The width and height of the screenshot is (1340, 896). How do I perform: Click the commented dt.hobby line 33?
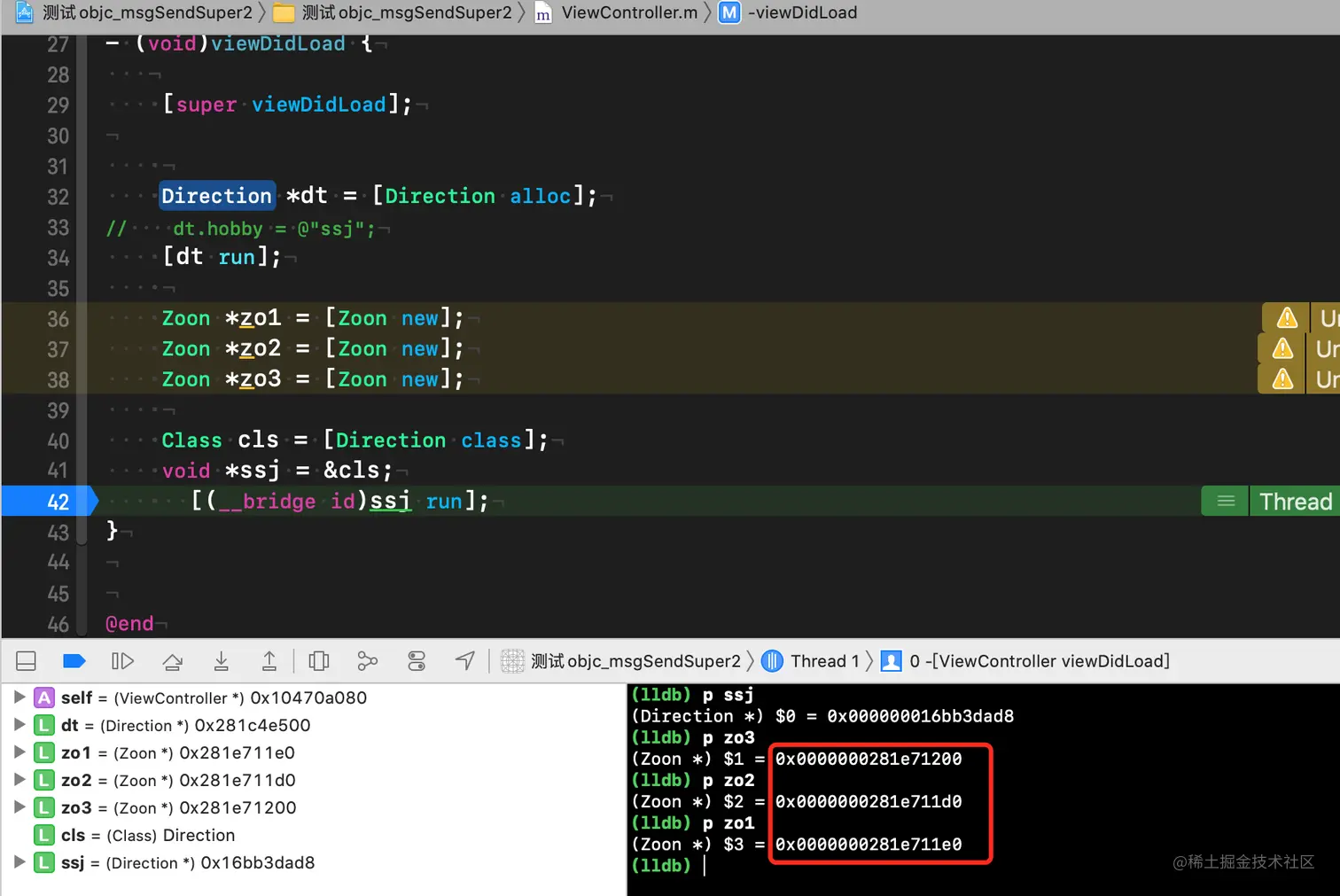click(240, 229)
